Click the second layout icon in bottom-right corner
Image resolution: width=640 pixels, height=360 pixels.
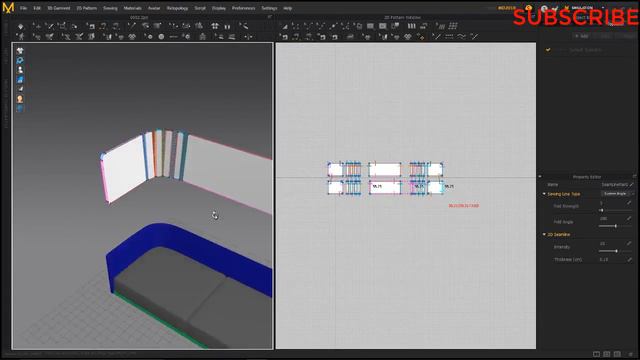[607, 354]
